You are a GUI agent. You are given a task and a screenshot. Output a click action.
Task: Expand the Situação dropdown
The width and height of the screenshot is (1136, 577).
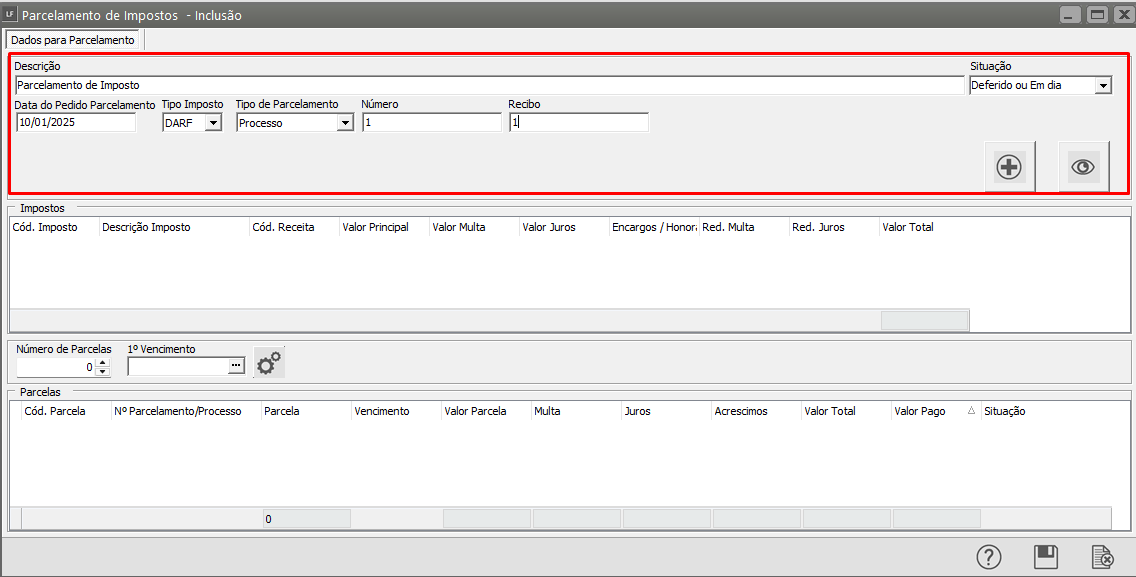[1103, 86]
